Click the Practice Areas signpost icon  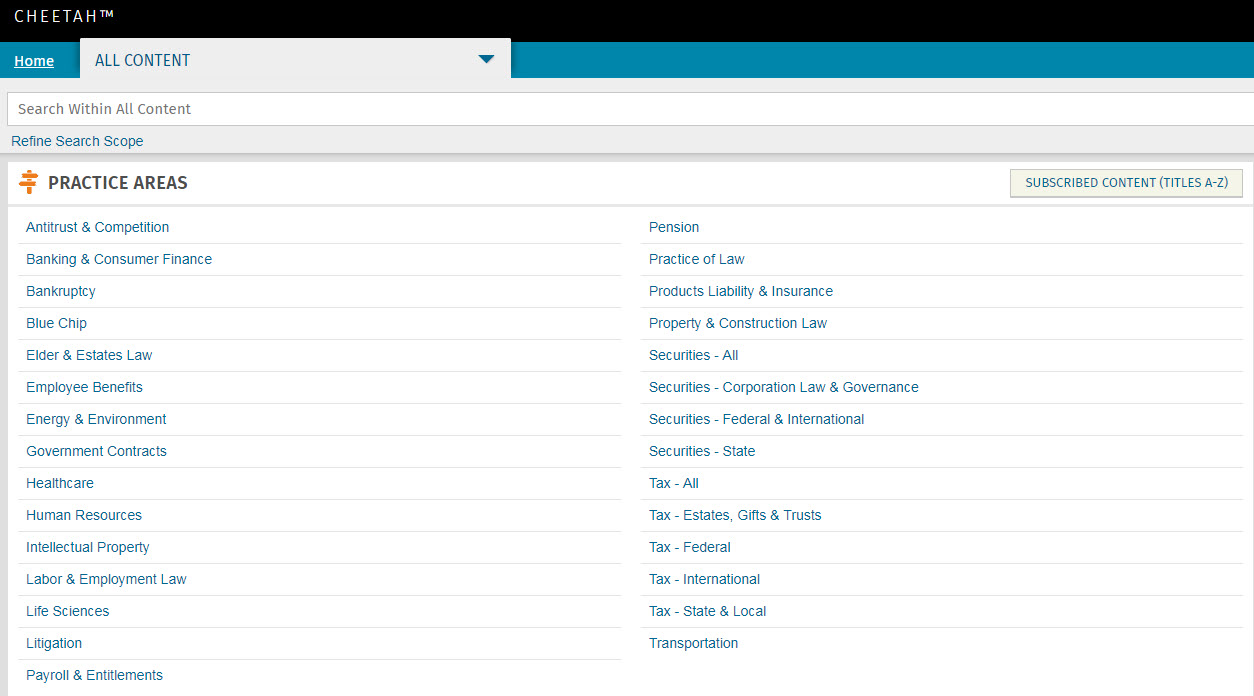coord(28,182)
